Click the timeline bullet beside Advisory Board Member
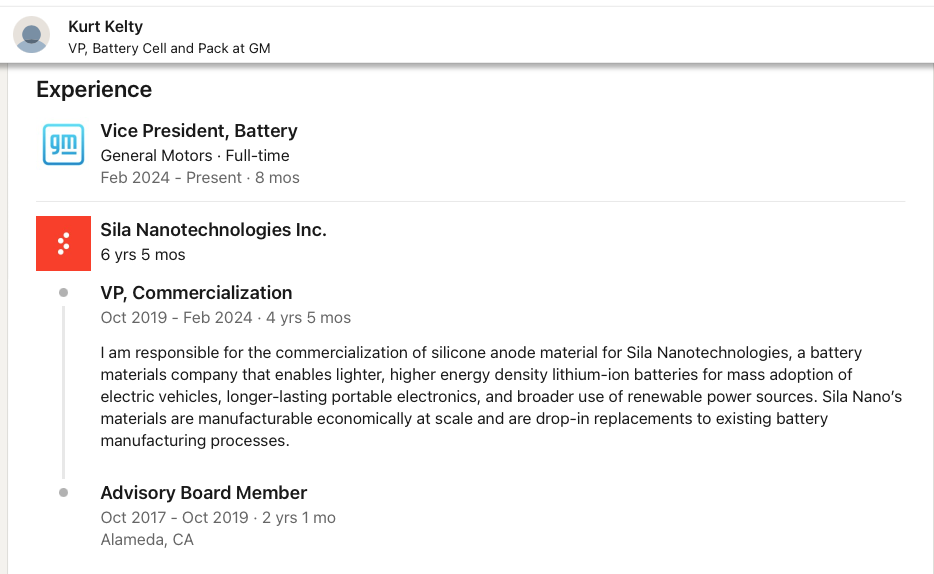 pos(64,492)
